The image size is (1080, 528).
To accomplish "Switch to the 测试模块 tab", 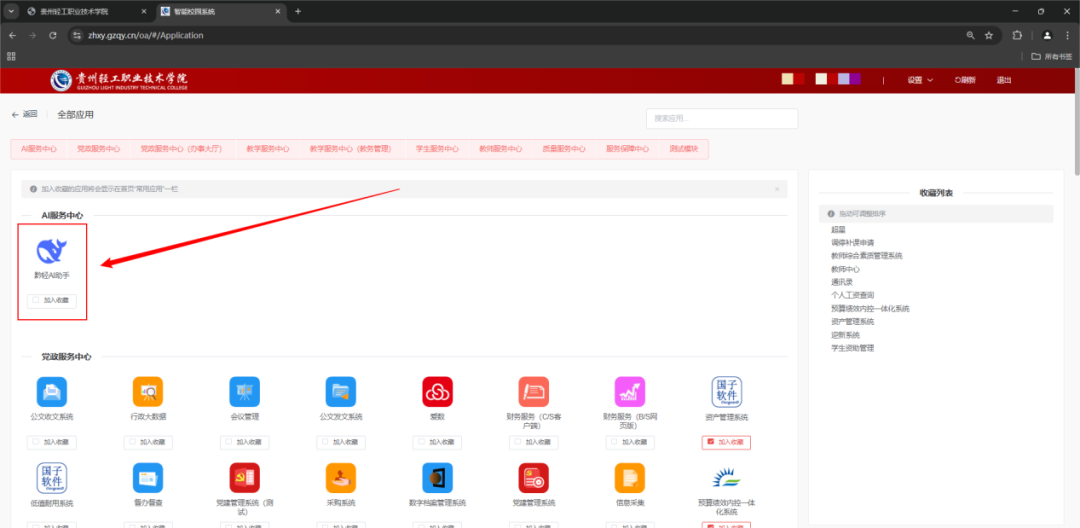I will click(683, 149).
